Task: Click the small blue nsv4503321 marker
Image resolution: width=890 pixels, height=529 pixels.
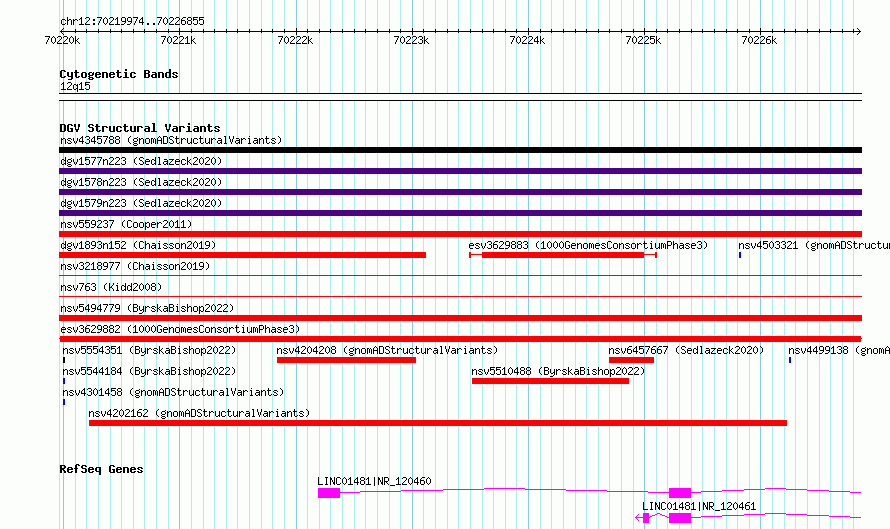Action: click(x=740, y=255)
